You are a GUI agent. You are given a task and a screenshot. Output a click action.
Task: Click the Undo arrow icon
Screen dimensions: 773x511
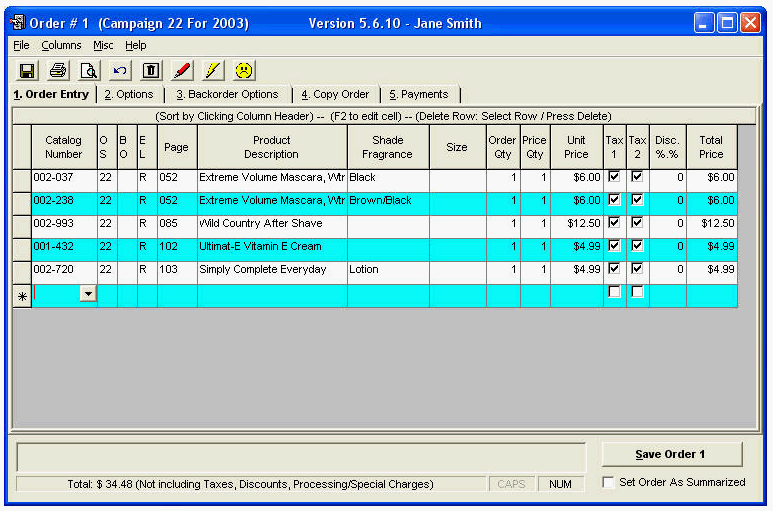pyautogui.click(x=120, y=70)
